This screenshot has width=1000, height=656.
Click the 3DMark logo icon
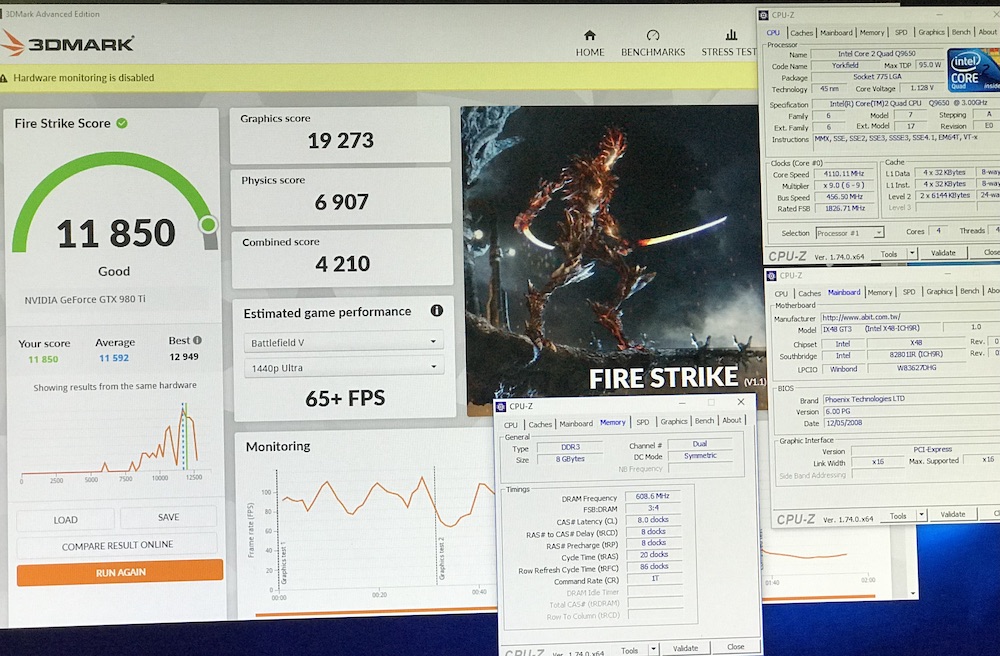(13, 43)
